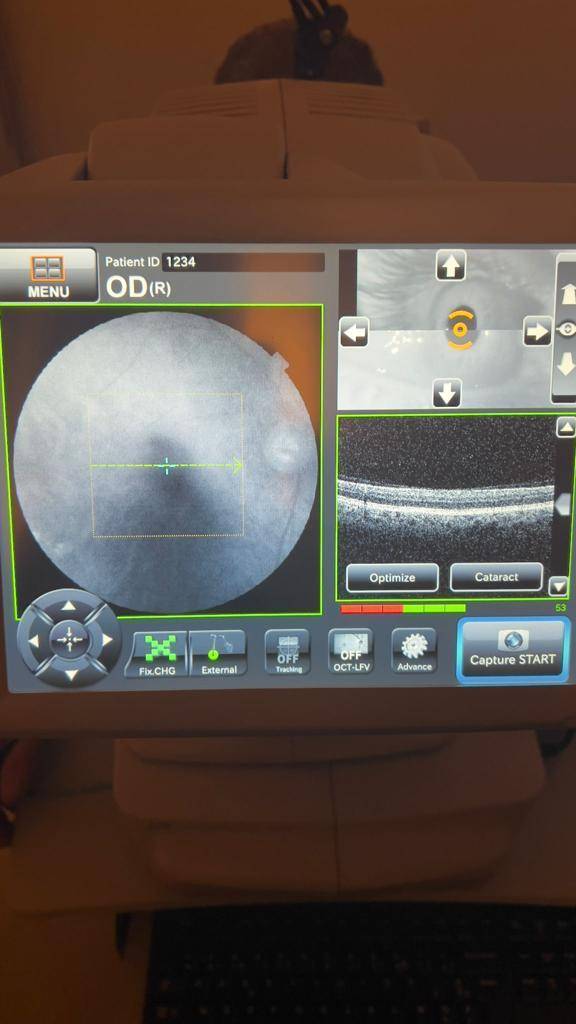
Task: Open the Advance settings gear
Action: tap(414, 651)
